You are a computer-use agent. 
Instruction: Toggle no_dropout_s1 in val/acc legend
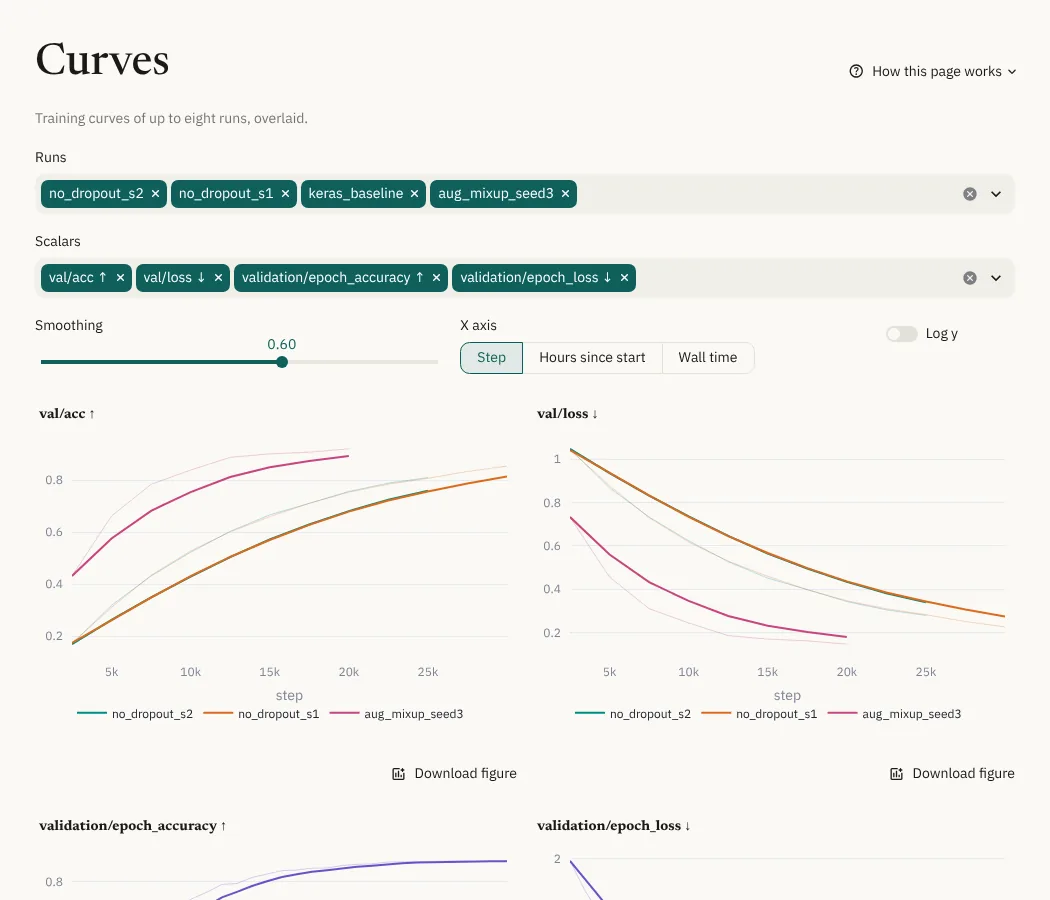261,715
